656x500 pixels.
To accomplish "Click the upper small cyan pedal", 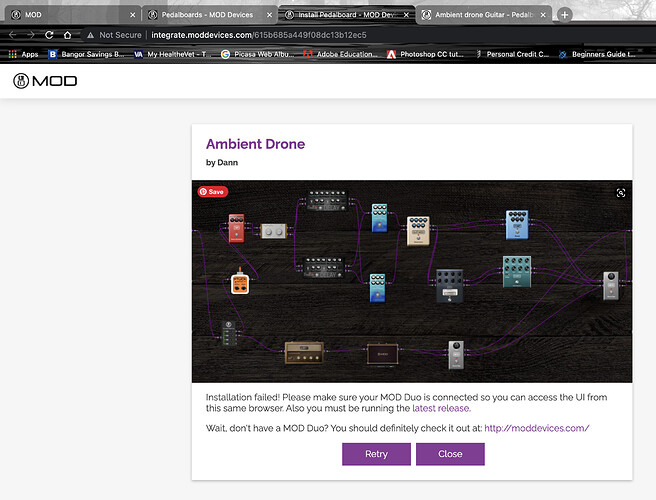I will click(379, 218).
